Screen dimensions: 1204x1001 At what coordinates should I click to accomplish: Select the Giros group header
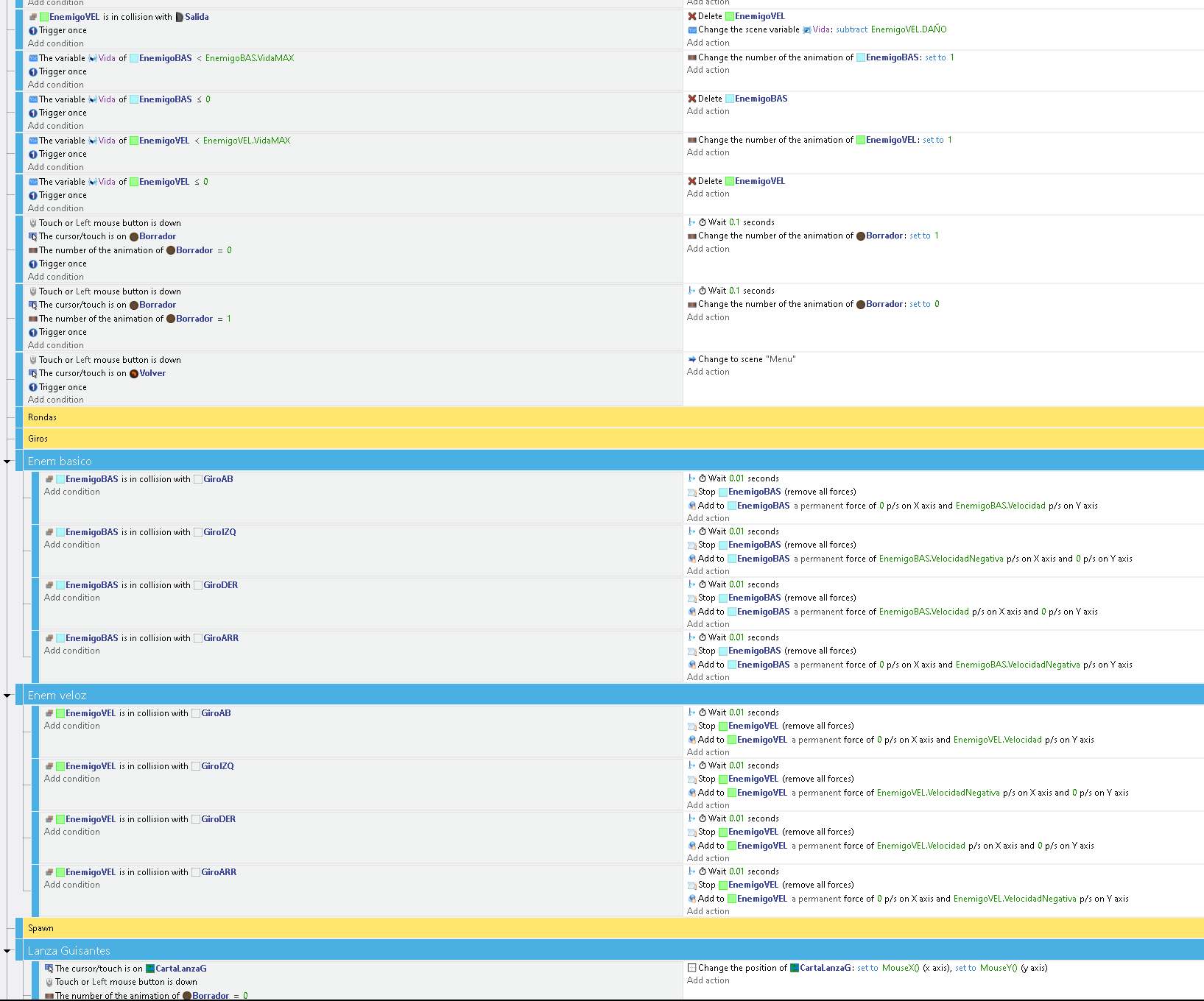38,439
